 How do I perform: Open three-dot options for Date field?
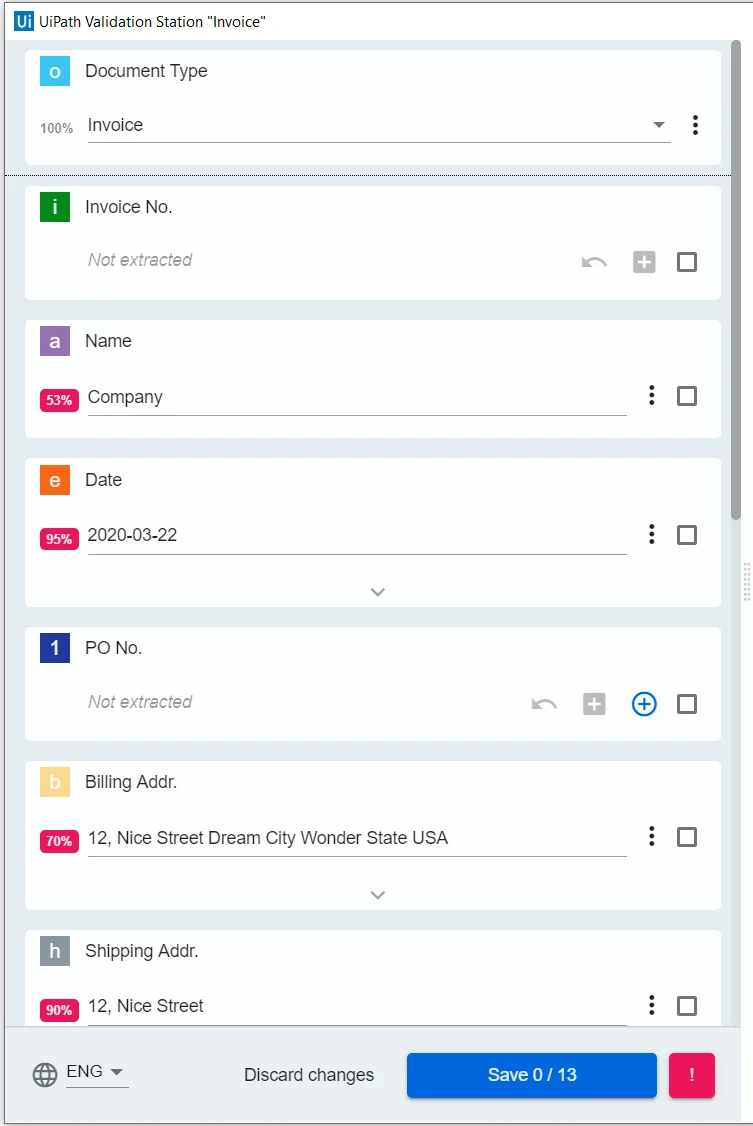point(651,534)
